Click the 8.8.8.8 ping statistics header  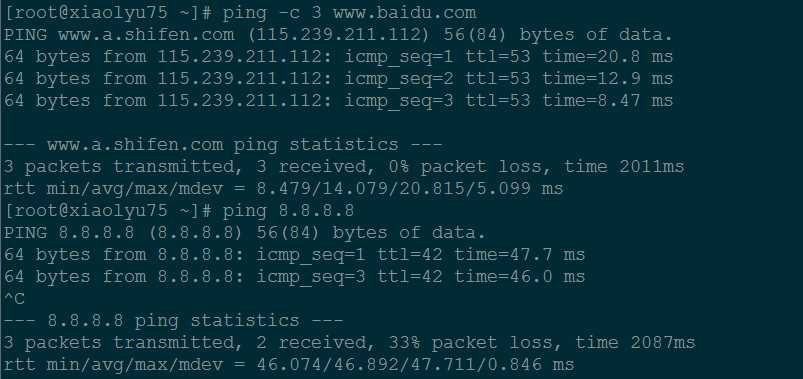tap(173, 321)
